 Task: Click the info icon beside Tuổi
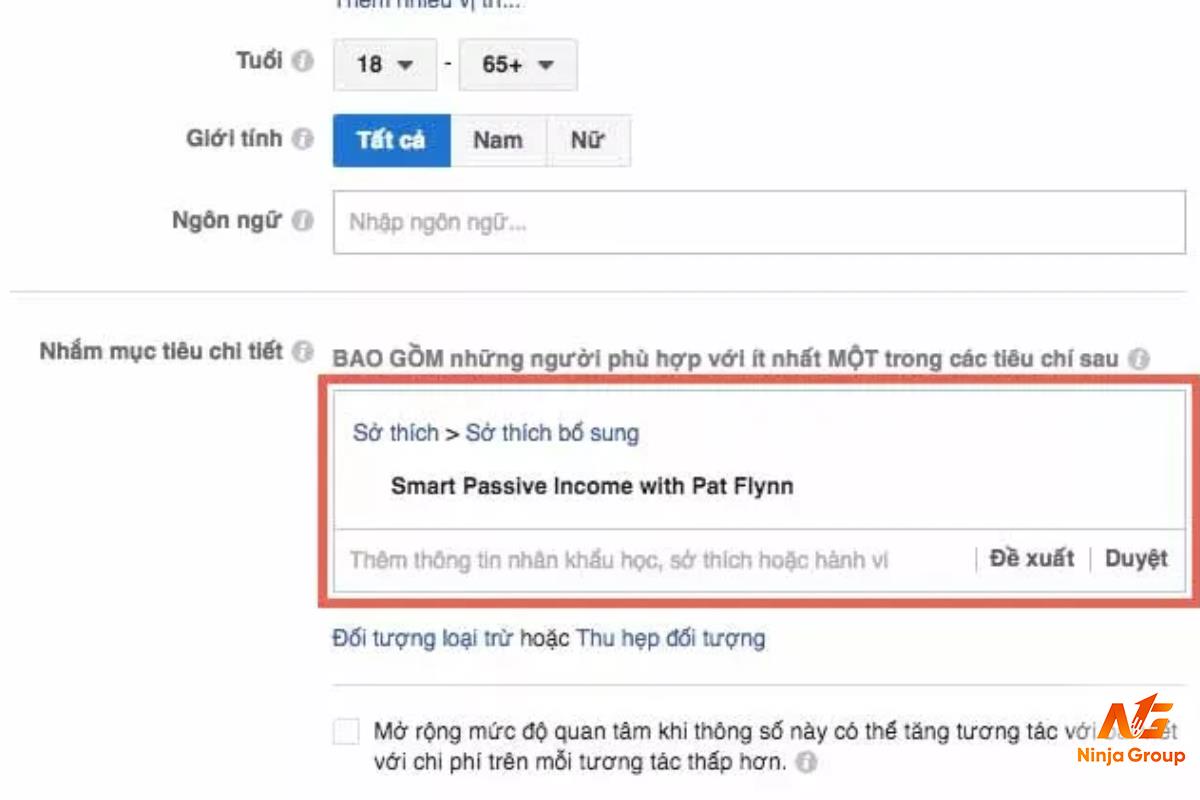[x=303, y=61]
